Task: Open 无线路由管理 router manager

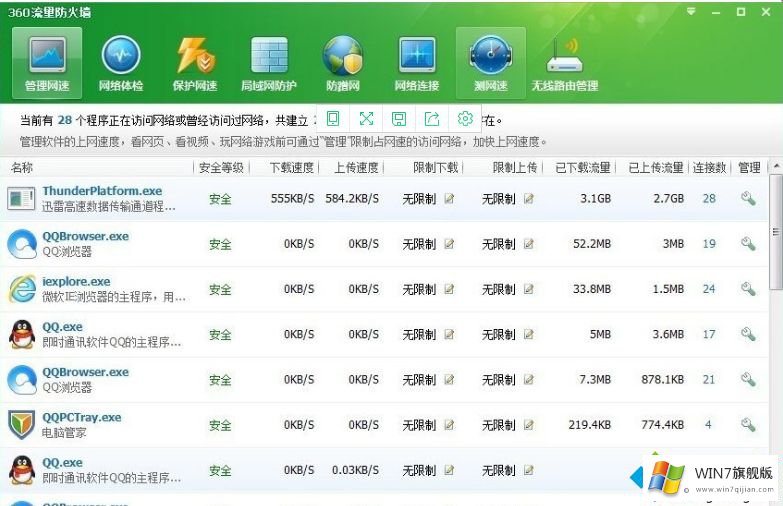Action: [x=565, y=63]
